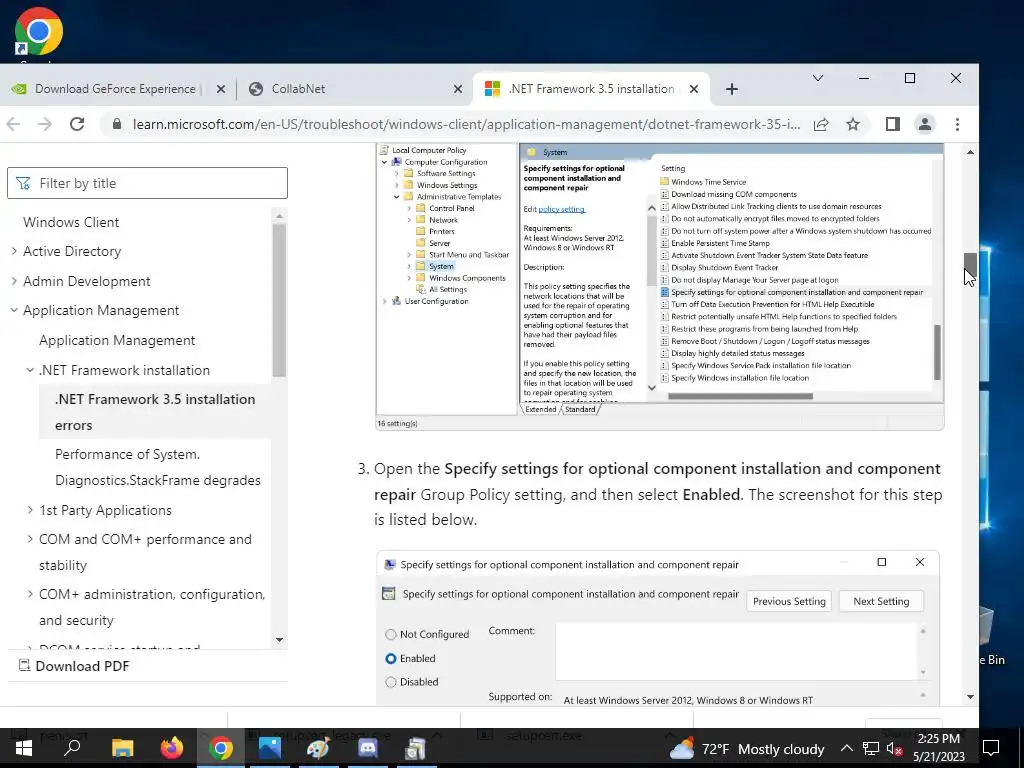Screen dimensions: 1024x768
Task: Open Performance of System.Diagnostics.StackFrame degrades
Action: click(x=157, y=467)
